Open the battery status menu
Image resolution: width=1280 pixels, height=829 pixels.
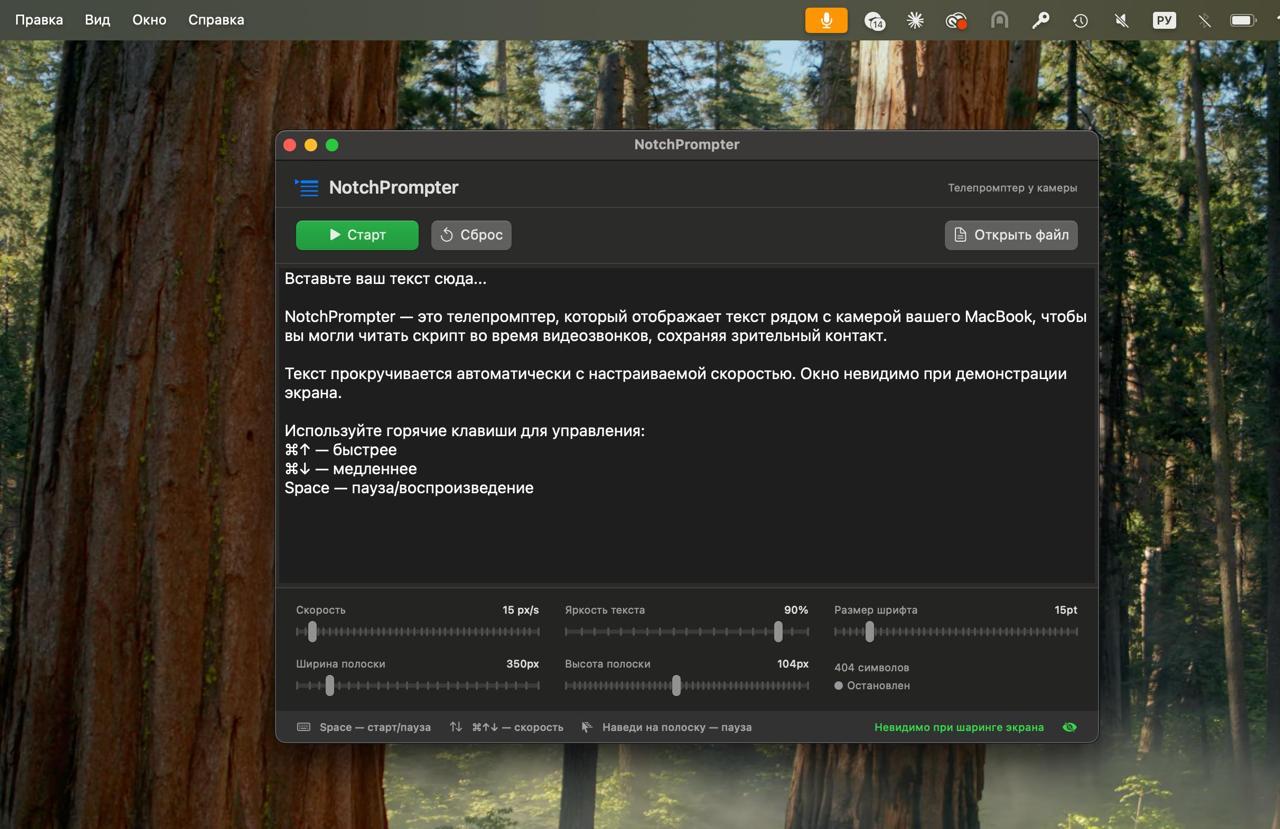point(1243,20)
